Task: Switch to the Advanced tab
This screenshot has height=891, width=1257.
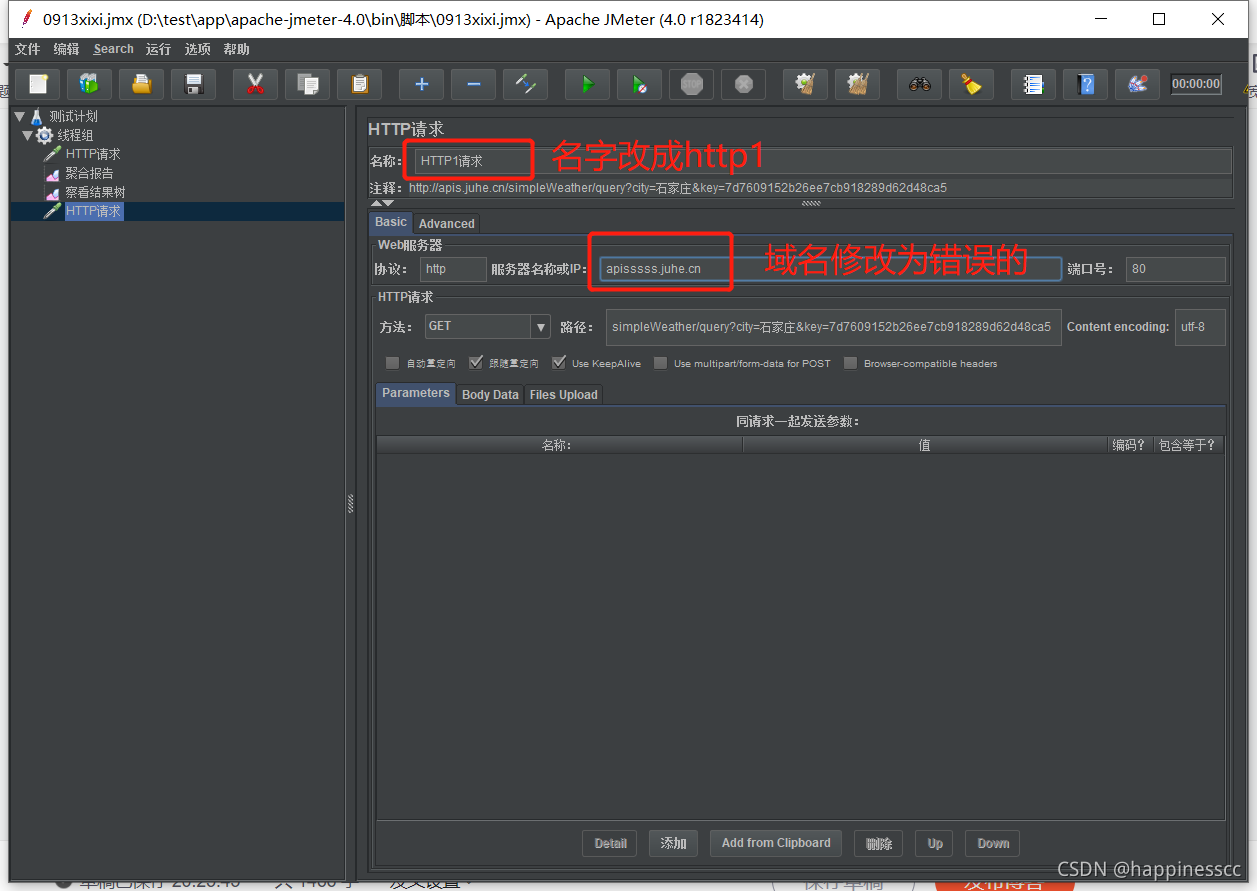Action: coord(446,223)
